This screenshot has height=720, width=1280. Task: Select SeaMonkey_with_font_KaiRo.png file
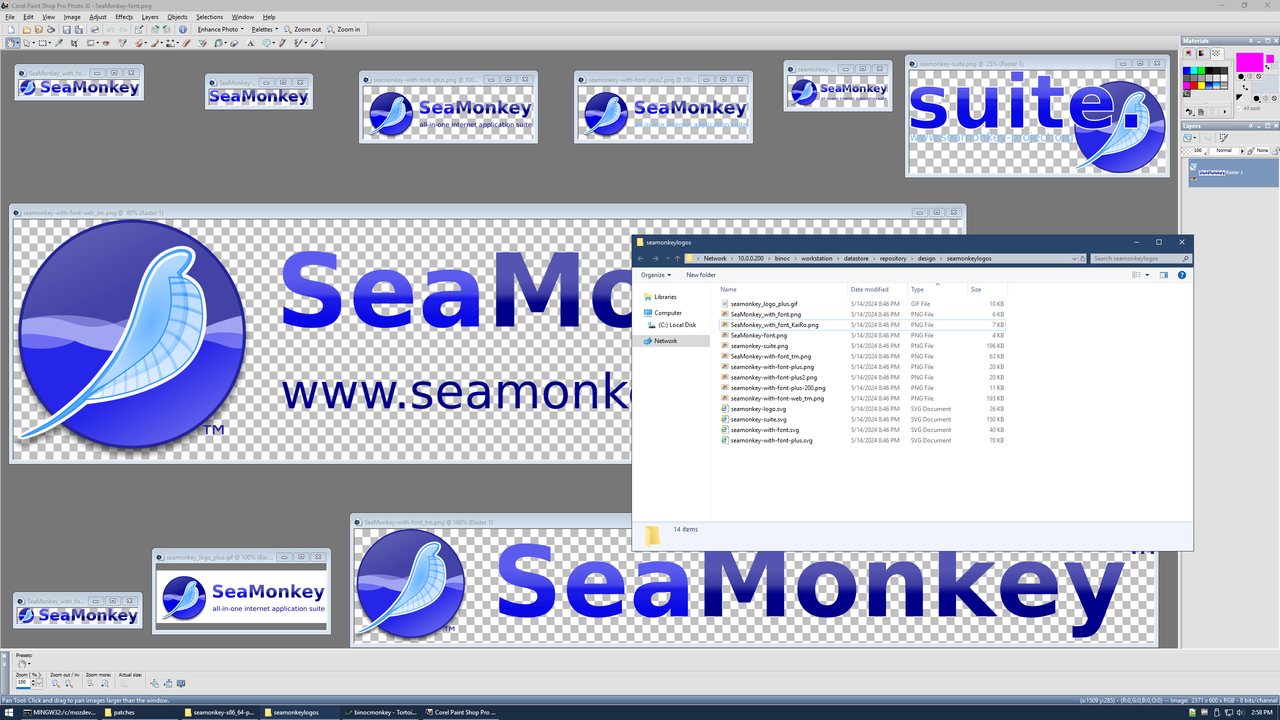point(774,325)
